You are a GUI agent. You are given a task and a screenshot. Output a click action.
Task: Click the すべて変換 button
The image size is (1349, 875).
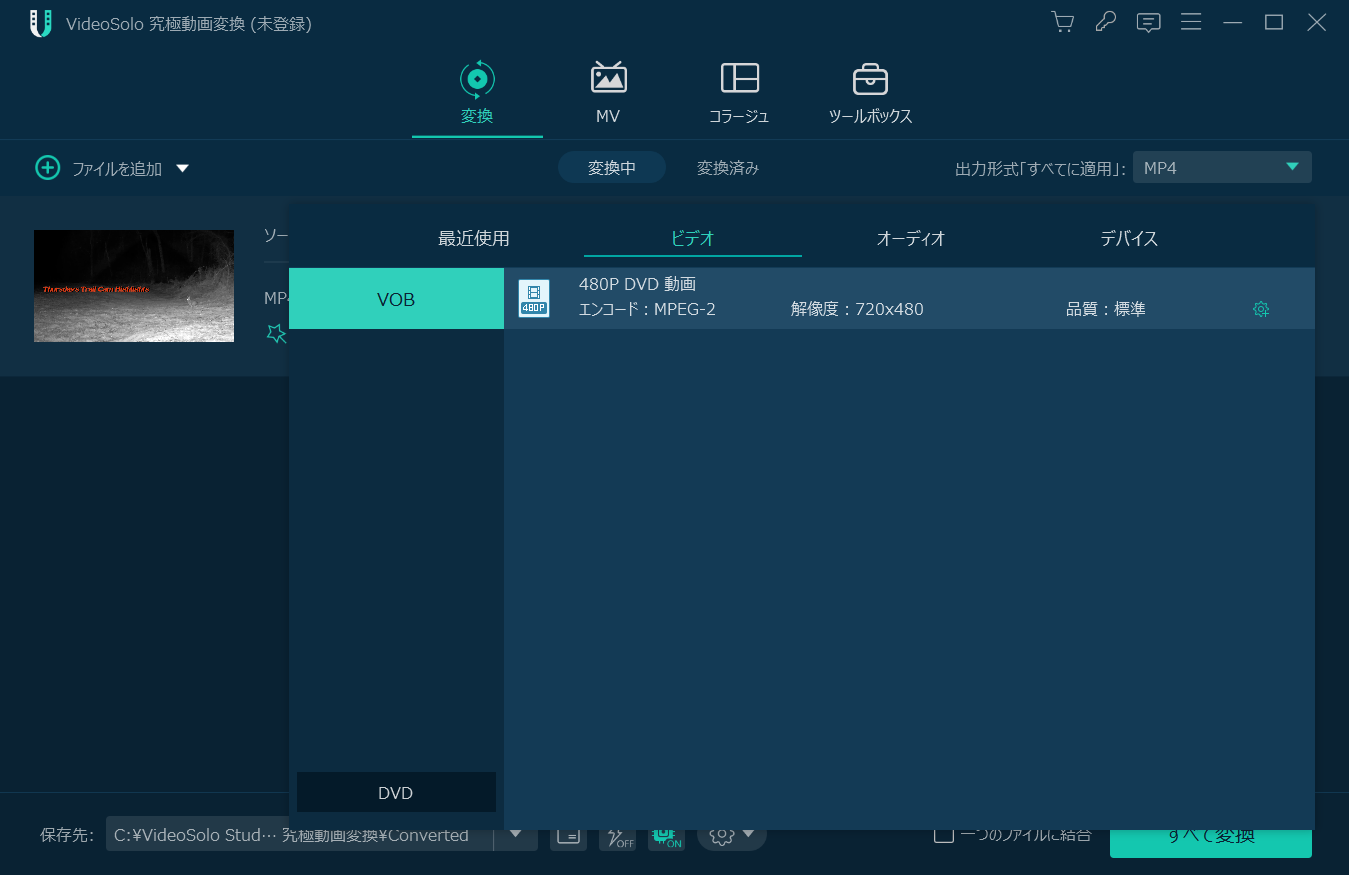[1210, 840]
